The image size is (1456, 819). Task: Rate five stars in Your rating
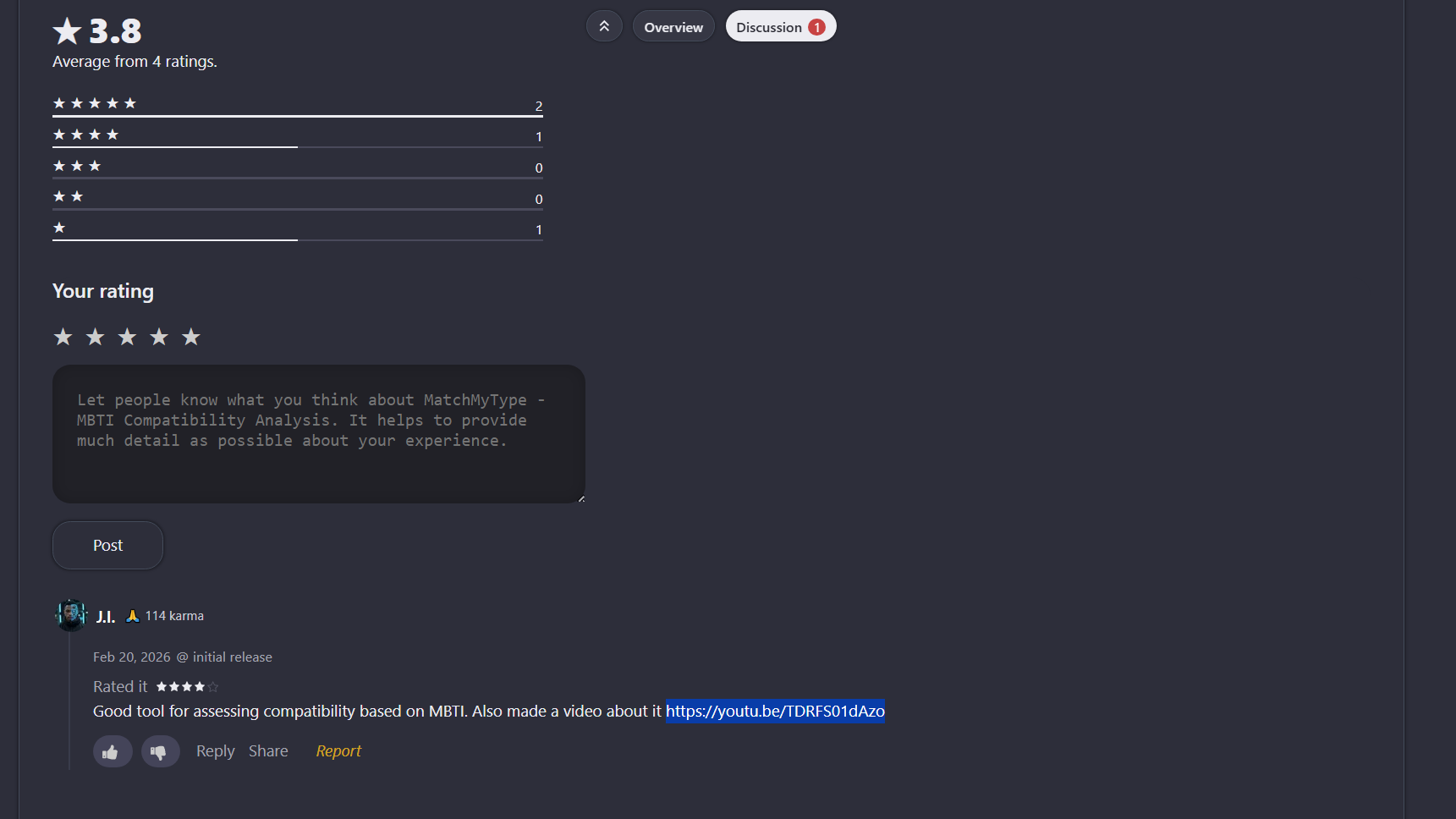[191, 337]
